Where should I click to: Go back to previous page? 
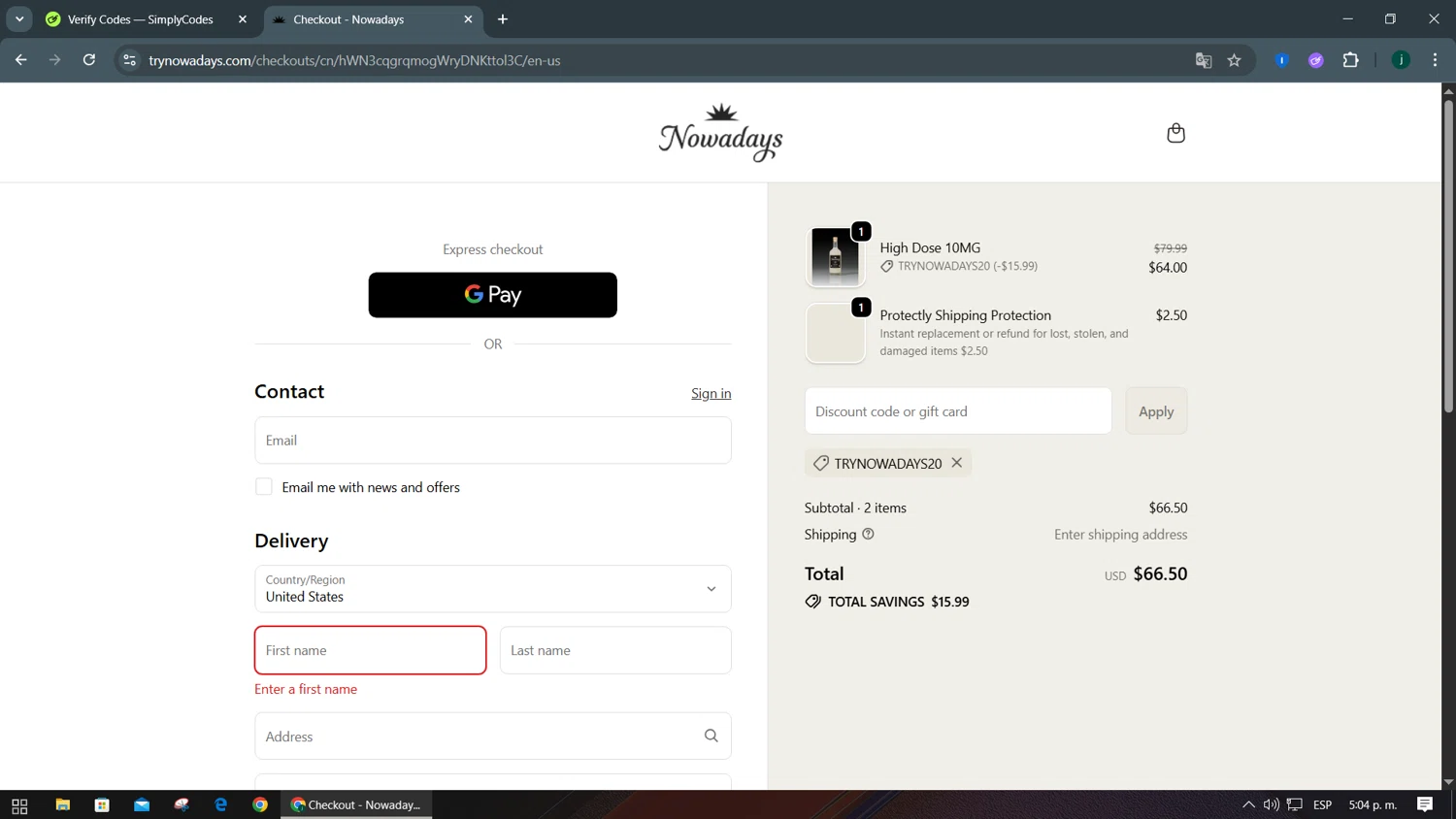21,60
